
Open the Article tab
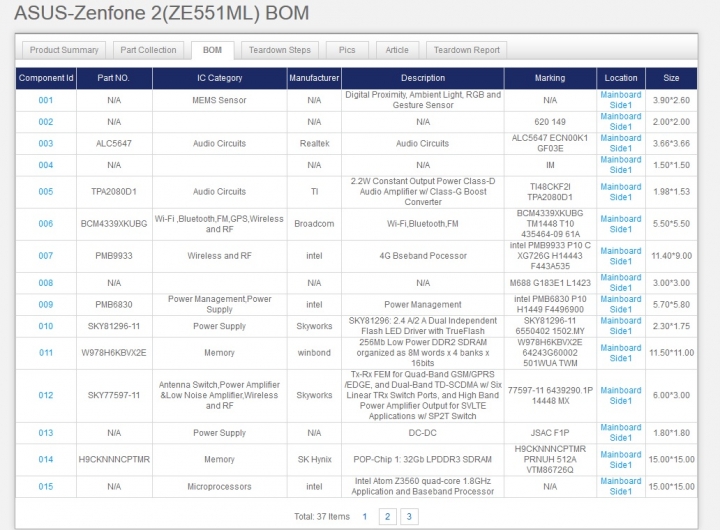tap(397, 50)
